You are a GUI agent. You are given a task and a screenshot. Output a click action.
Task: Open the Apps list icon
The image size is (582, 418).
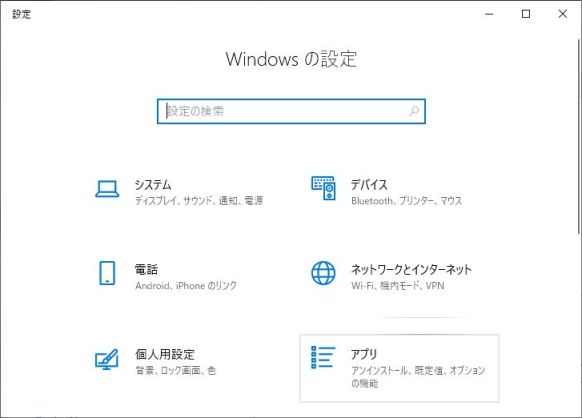pyautogui.click(x=323, y=357)
